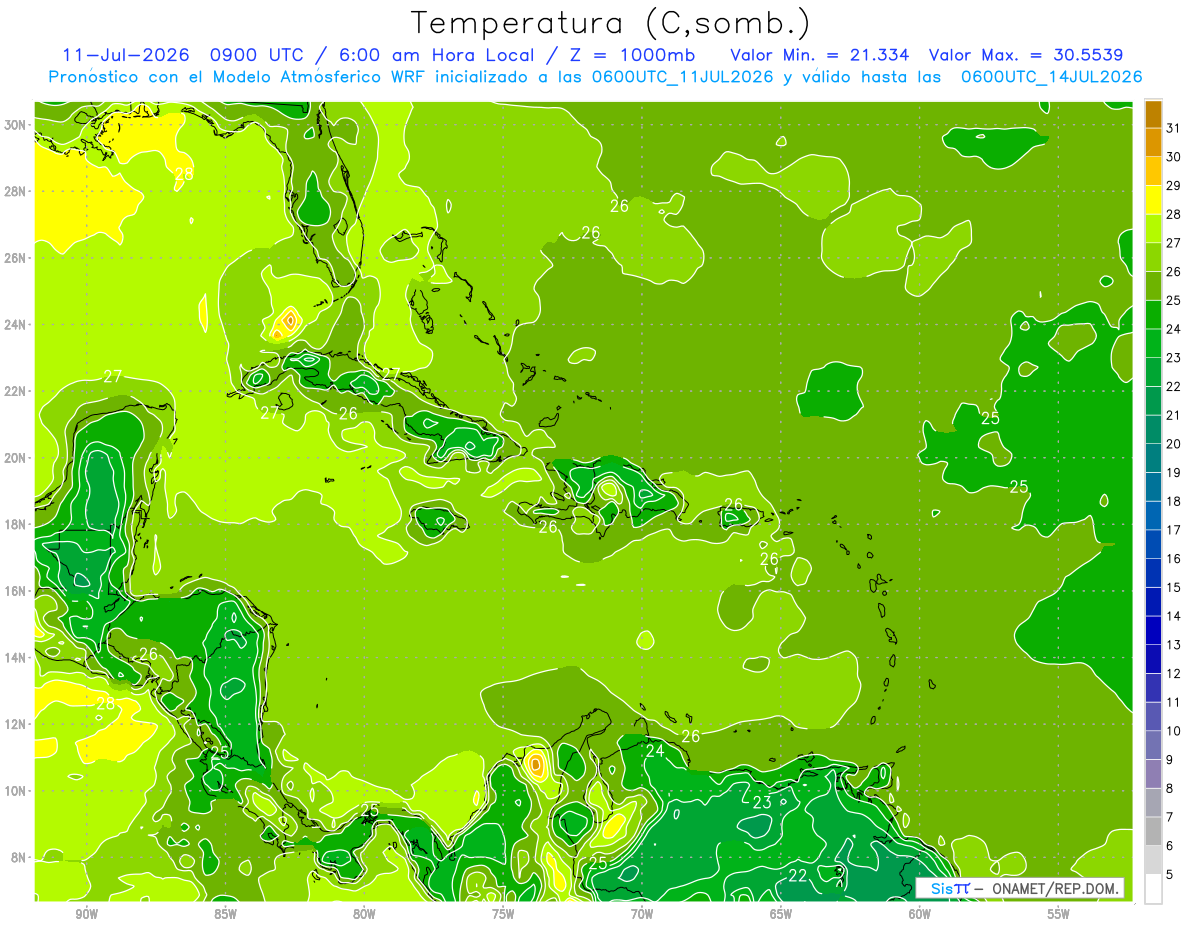Select the 'Z = 1000mb' level label
Viewport: 1200px width, 927px height.
click(x=632, y=55)
